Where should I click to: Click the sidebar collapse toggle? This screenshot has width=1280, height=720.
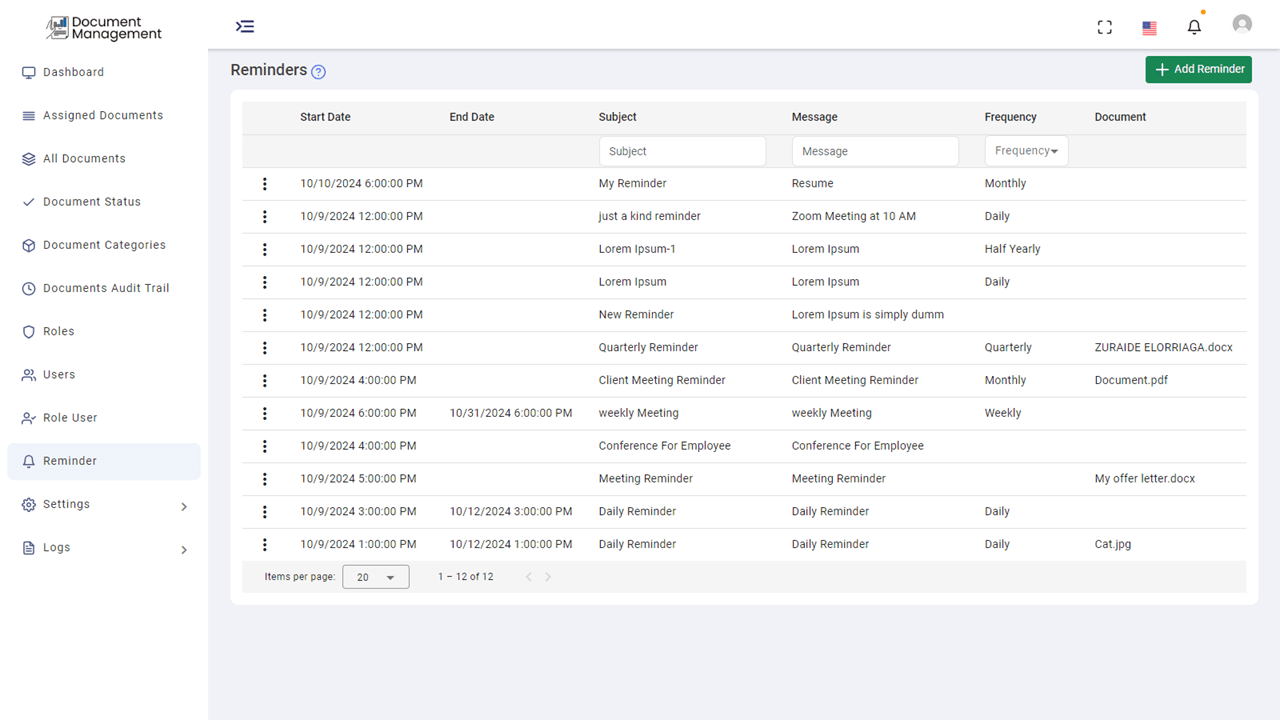coord(245,26)
